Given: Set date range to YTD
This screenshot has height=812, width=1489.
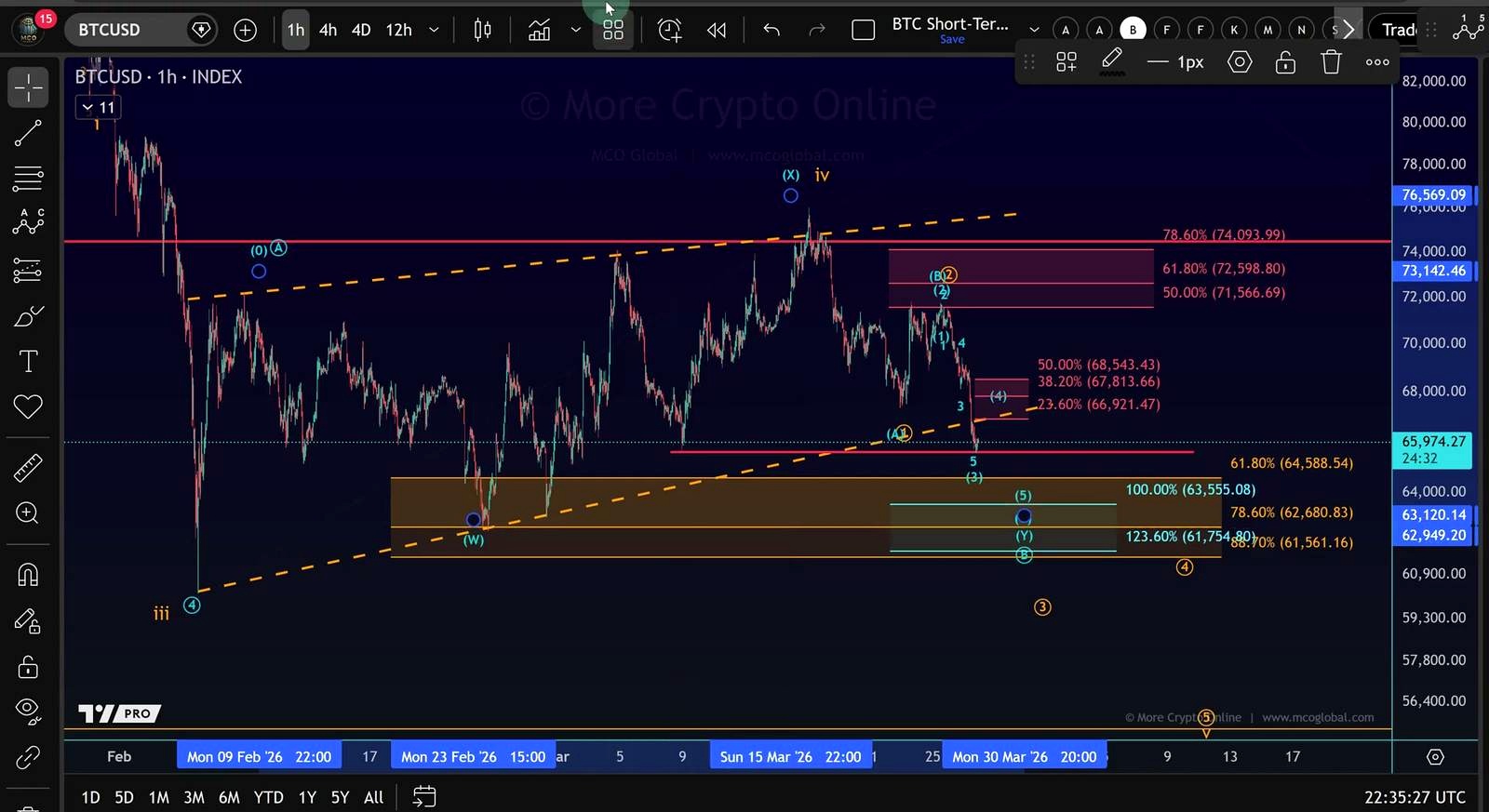Looking at the screenshot, I should pyautogui.click(x=269, y=797).
